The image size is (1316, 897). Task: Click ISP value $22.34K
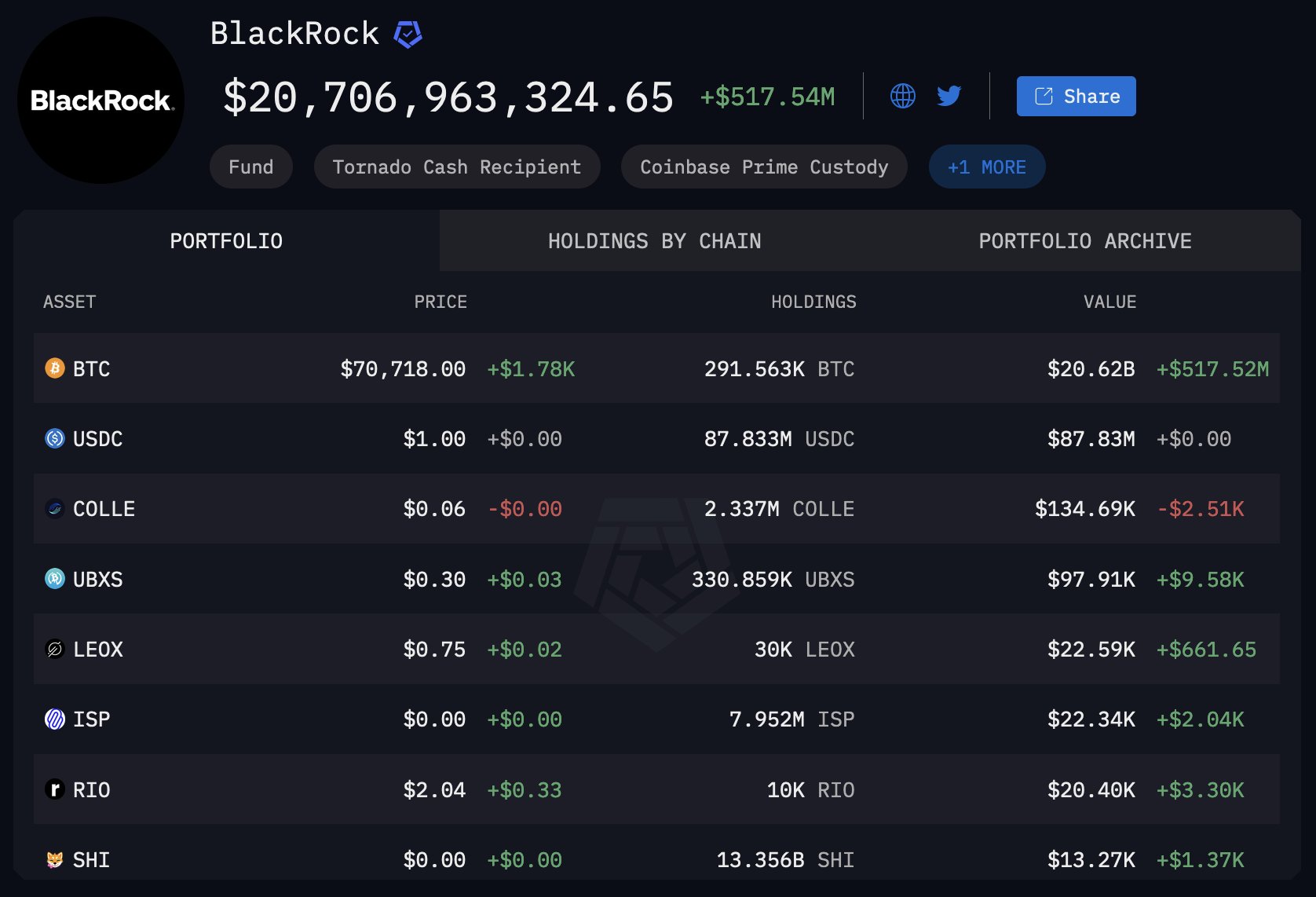tap(1091, 719)
